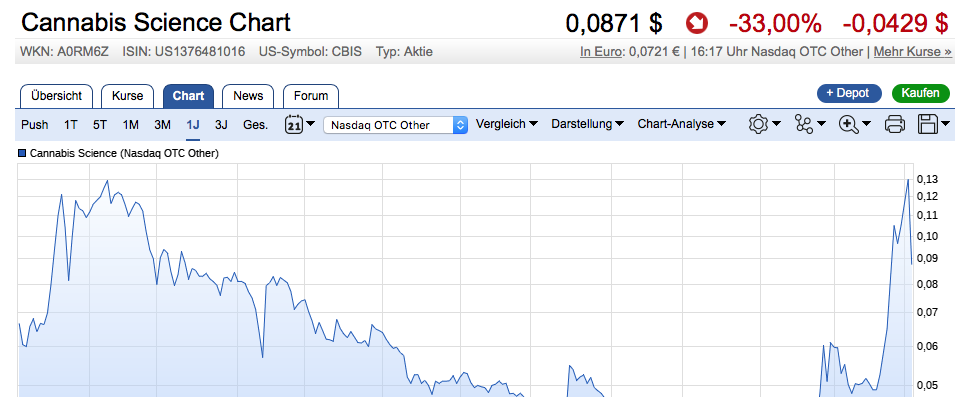
Task: Select the 1J timeframe
Action: pyautogui.click(x=193, y=125)
